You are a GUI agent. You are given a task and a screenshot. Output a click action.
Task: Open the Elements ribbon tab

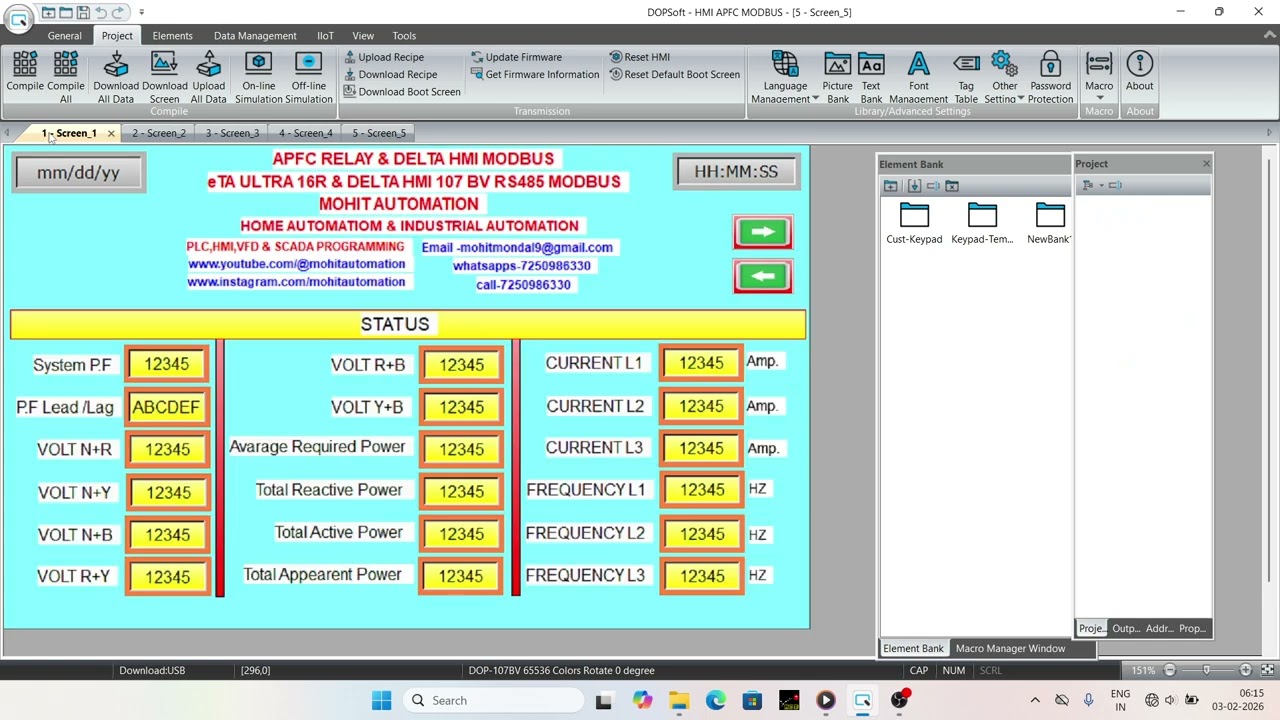(x=172, y=35)
